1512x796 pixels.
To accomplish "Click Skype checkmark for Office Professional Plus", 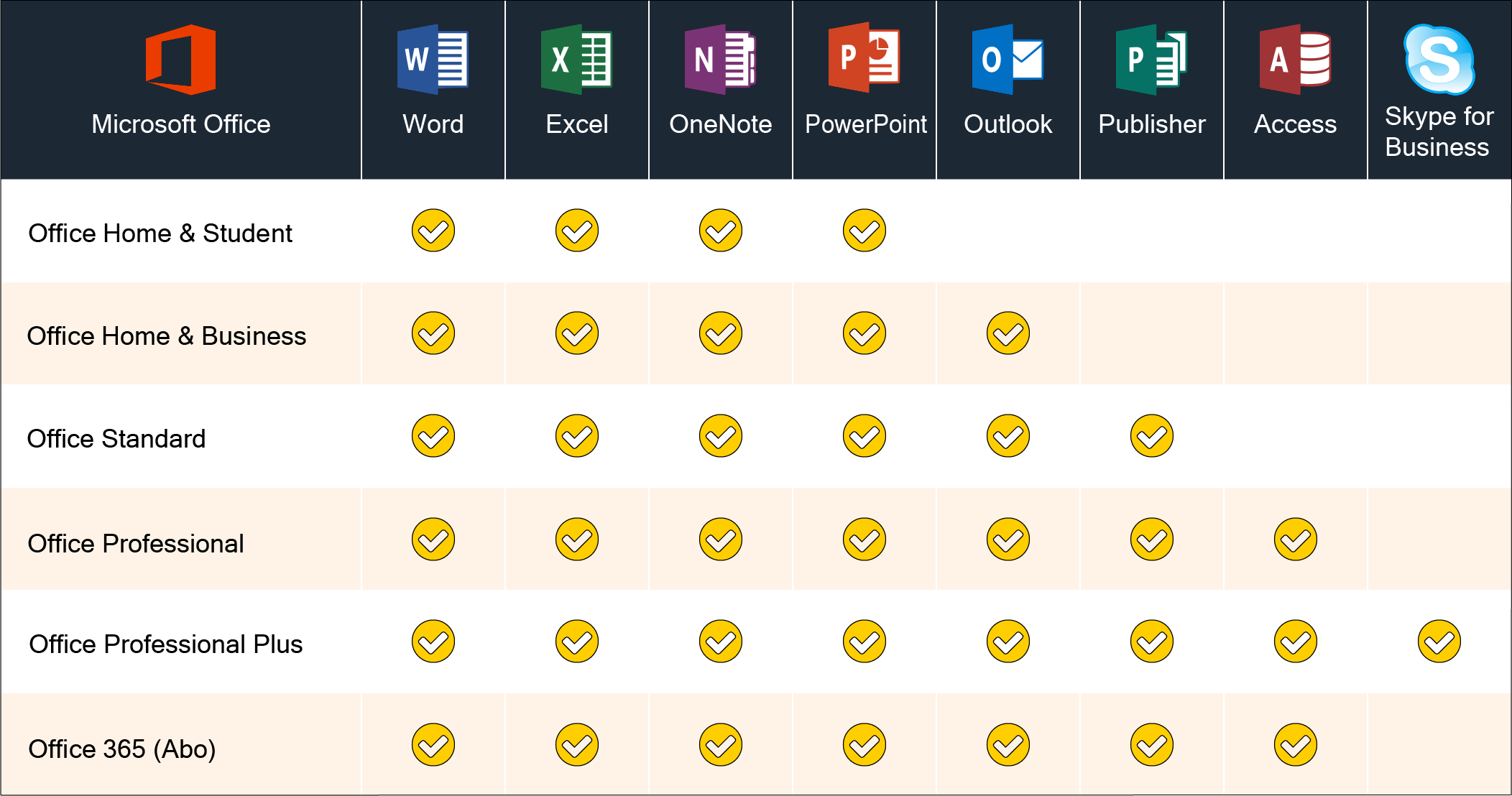I will pos(1439,642).
